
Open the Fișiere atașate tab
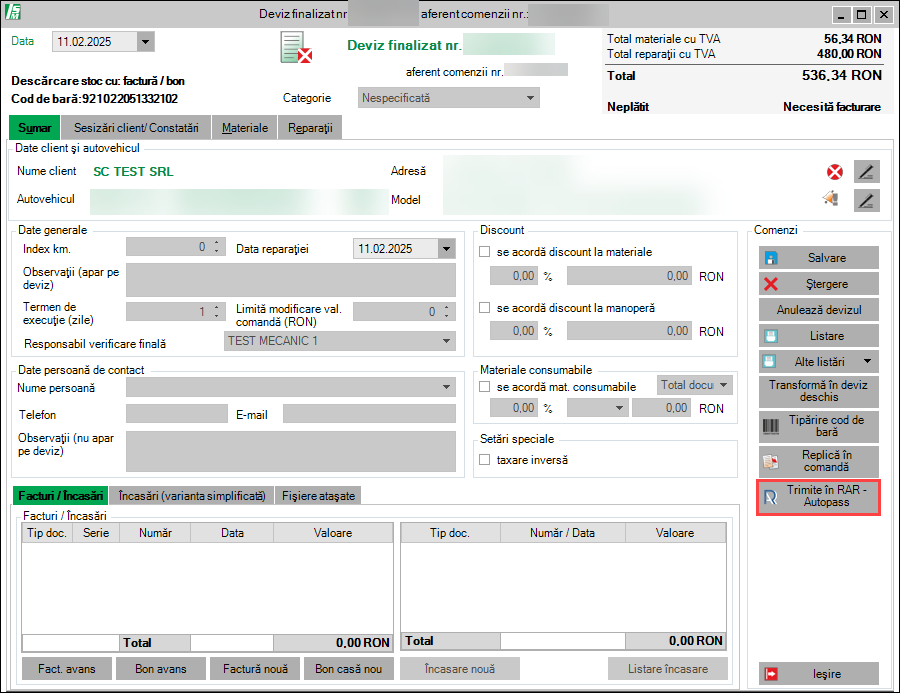pos(318,495)
